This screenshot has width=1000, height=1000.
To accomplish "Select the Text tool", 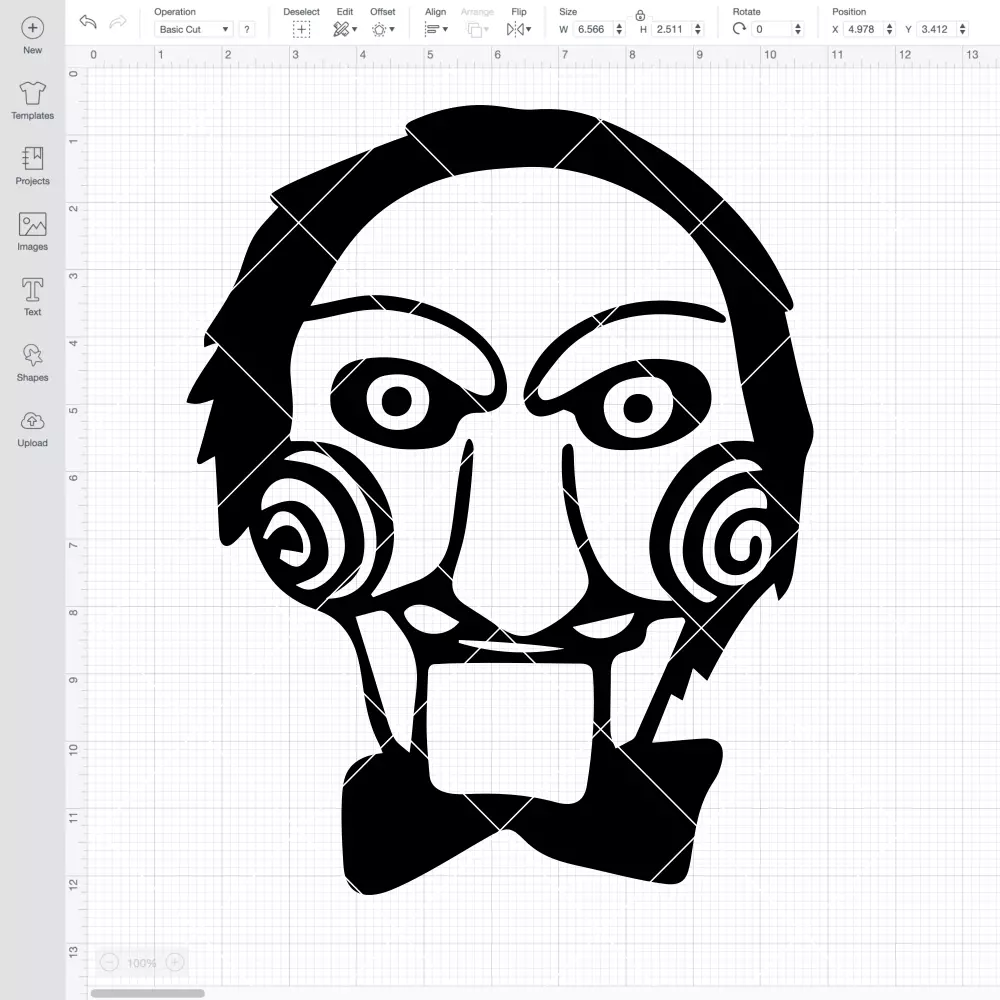I will coord(33,290).
